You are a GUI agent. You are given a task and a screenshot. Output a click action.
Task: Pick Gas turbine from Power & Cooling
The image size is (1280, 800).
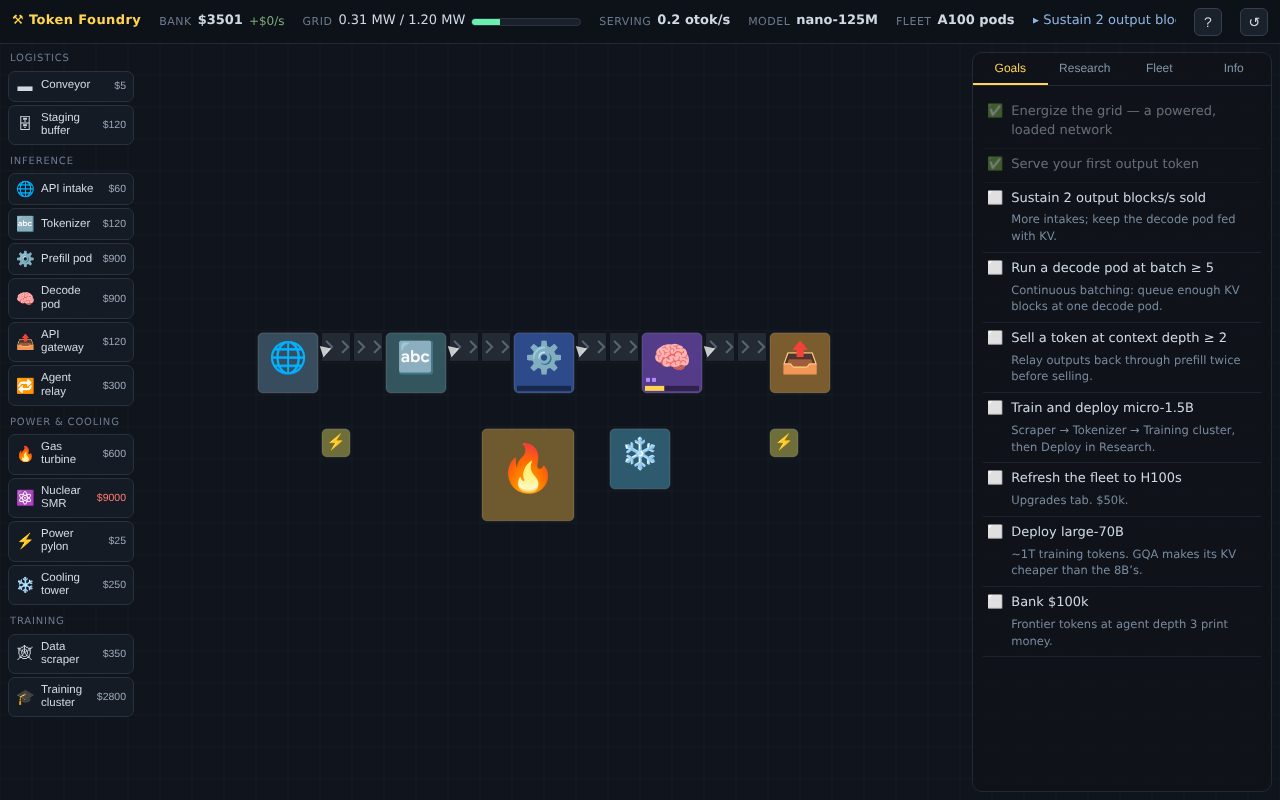pos(71,454)
